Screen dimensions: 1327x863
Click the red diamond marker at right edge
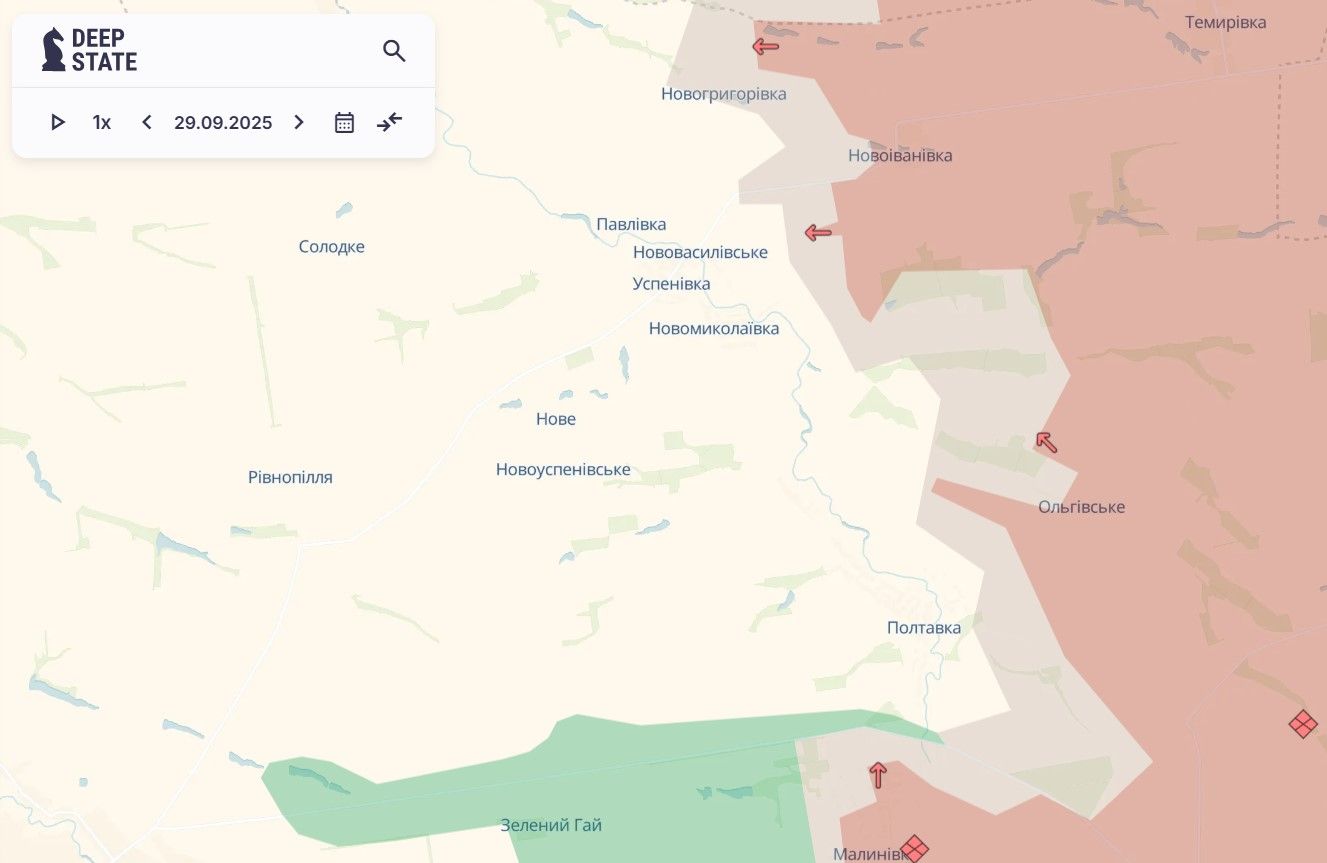point(1302,724)
